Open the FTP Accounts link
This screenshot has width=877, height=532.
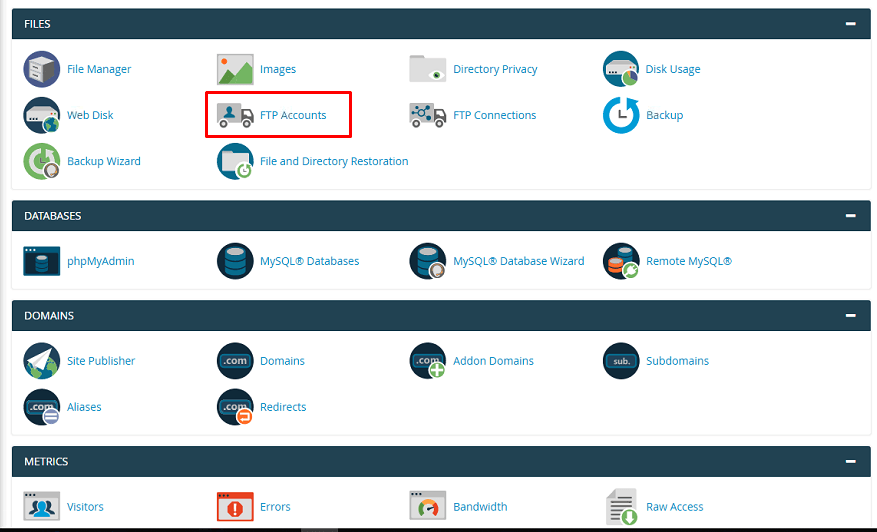coord(293,115)
